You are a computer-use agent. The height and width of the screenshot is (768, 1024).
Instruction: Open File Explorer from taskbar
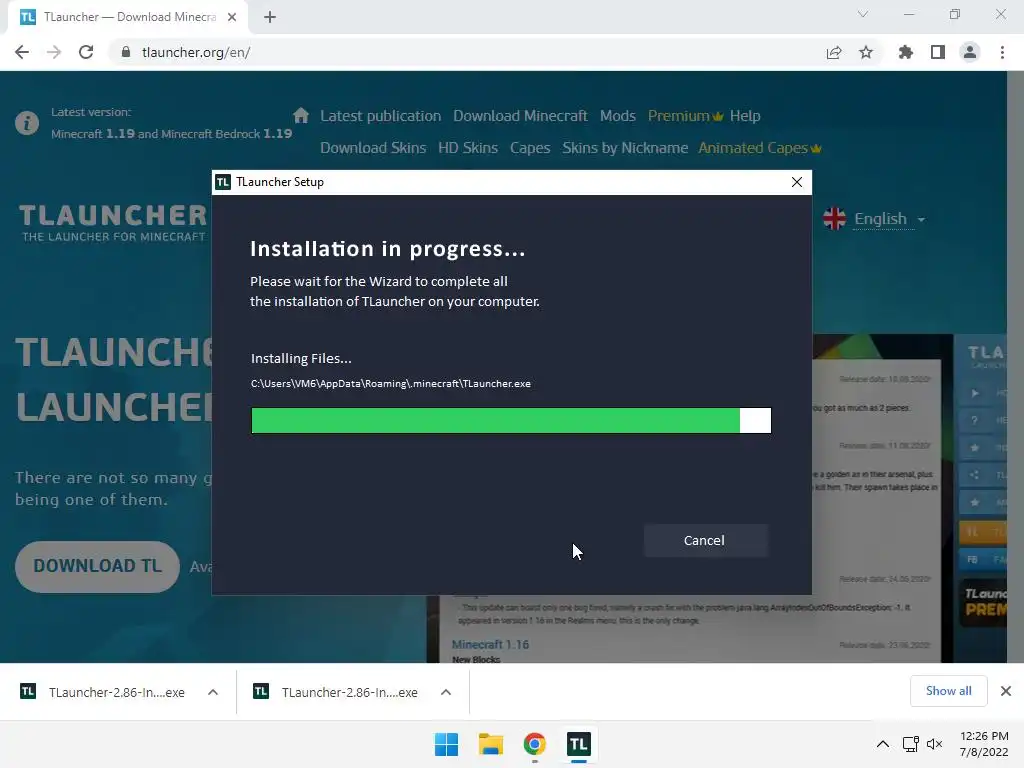[x=490, y=744]
